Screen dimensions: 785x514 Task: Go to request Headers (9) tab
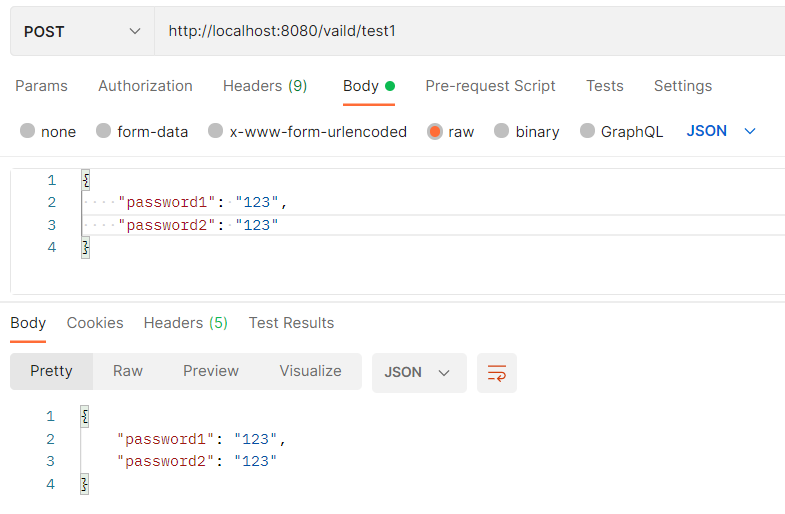(x=265, y=86)
